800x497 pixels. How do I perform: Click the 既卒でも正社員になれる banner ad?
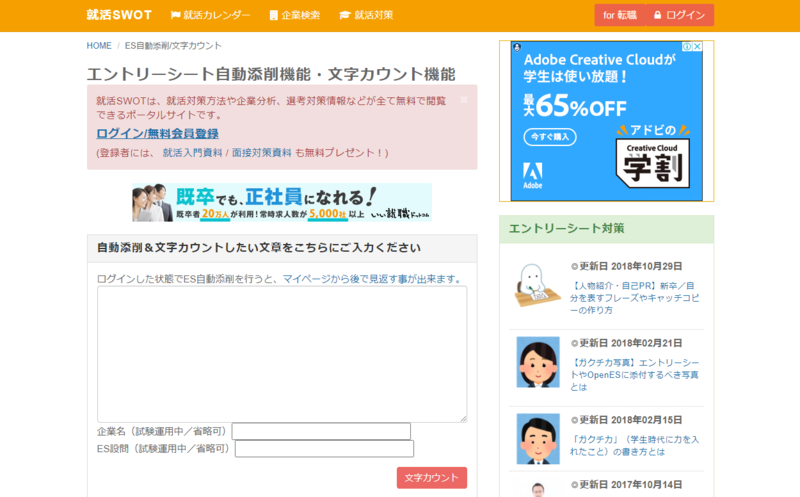tap(282, 203)
